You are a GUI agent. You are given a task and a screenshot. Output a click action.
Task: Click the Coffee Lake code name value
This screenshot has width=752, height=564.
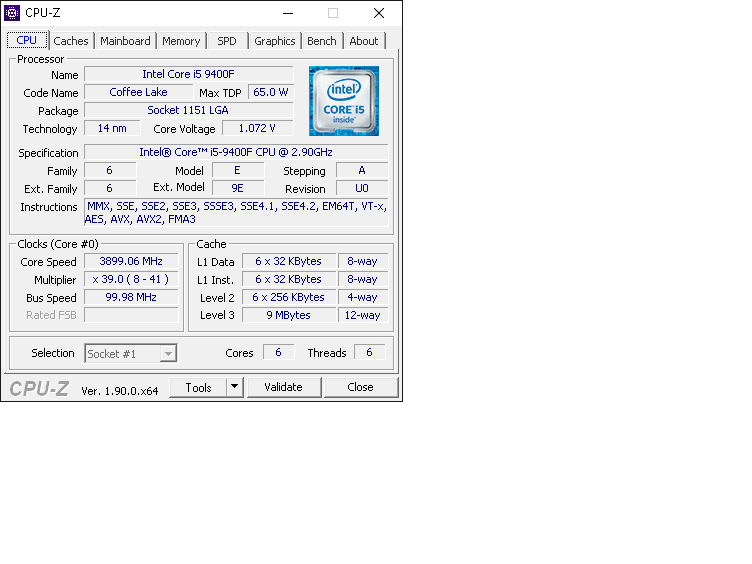tap(139, 92)
